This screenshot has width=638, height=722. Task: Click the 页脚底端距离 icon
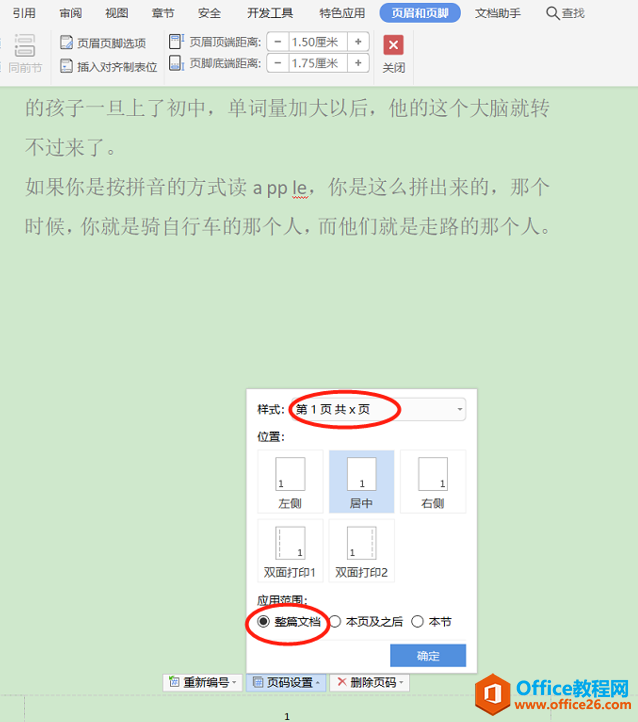176,63
